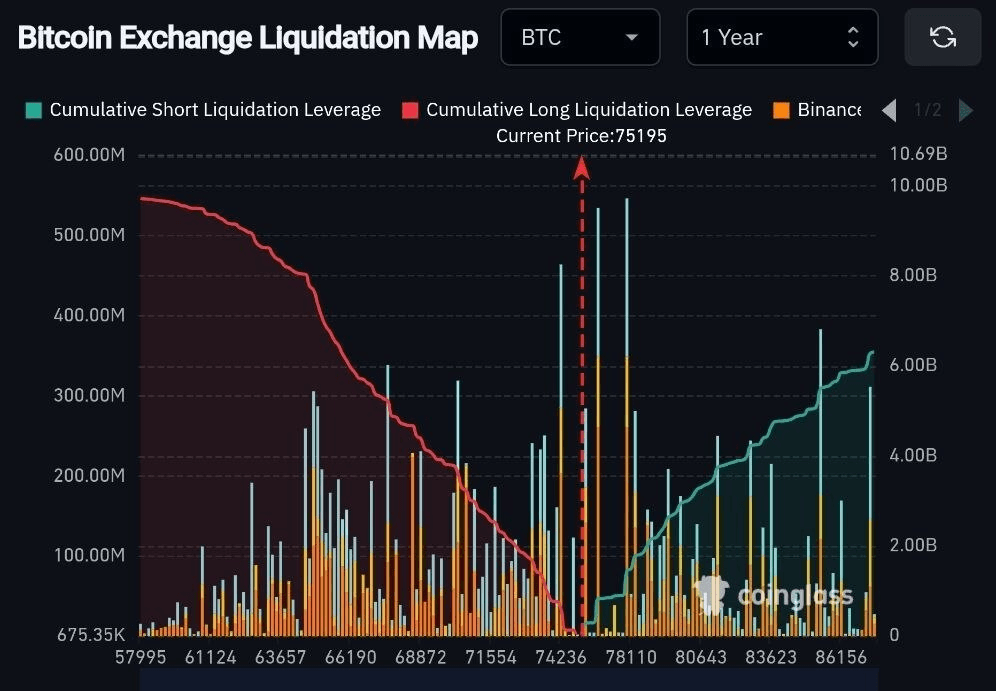This screenshot has width=996, height=691.
Task: Expand the 1 Year time range dropdown
Action: tap(781, 38)
